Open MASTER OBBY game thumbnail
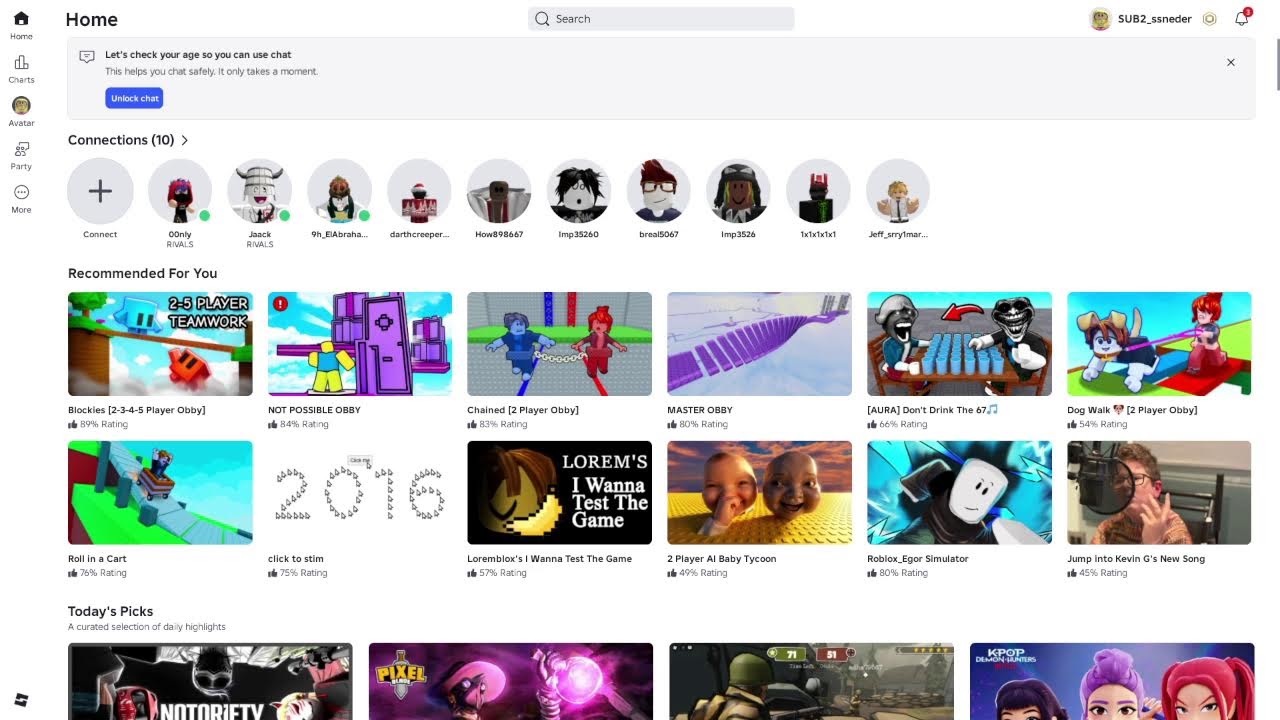1280x720 pixels. click(x=759, y=344)
